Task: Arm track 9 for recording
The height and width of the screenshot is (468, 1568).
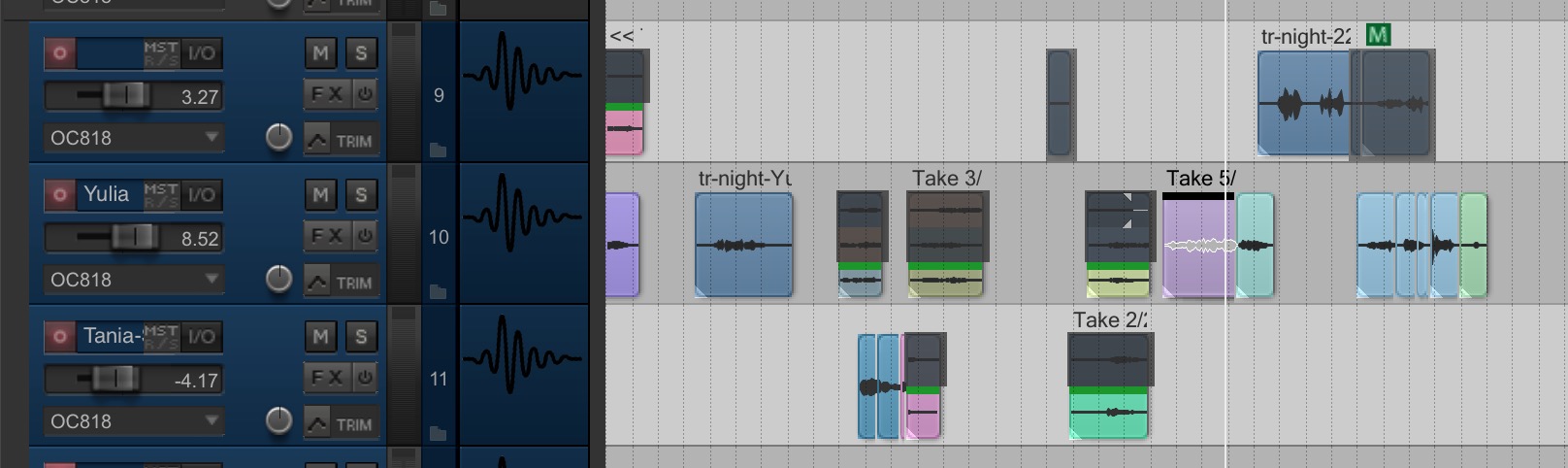Action: 60,53
